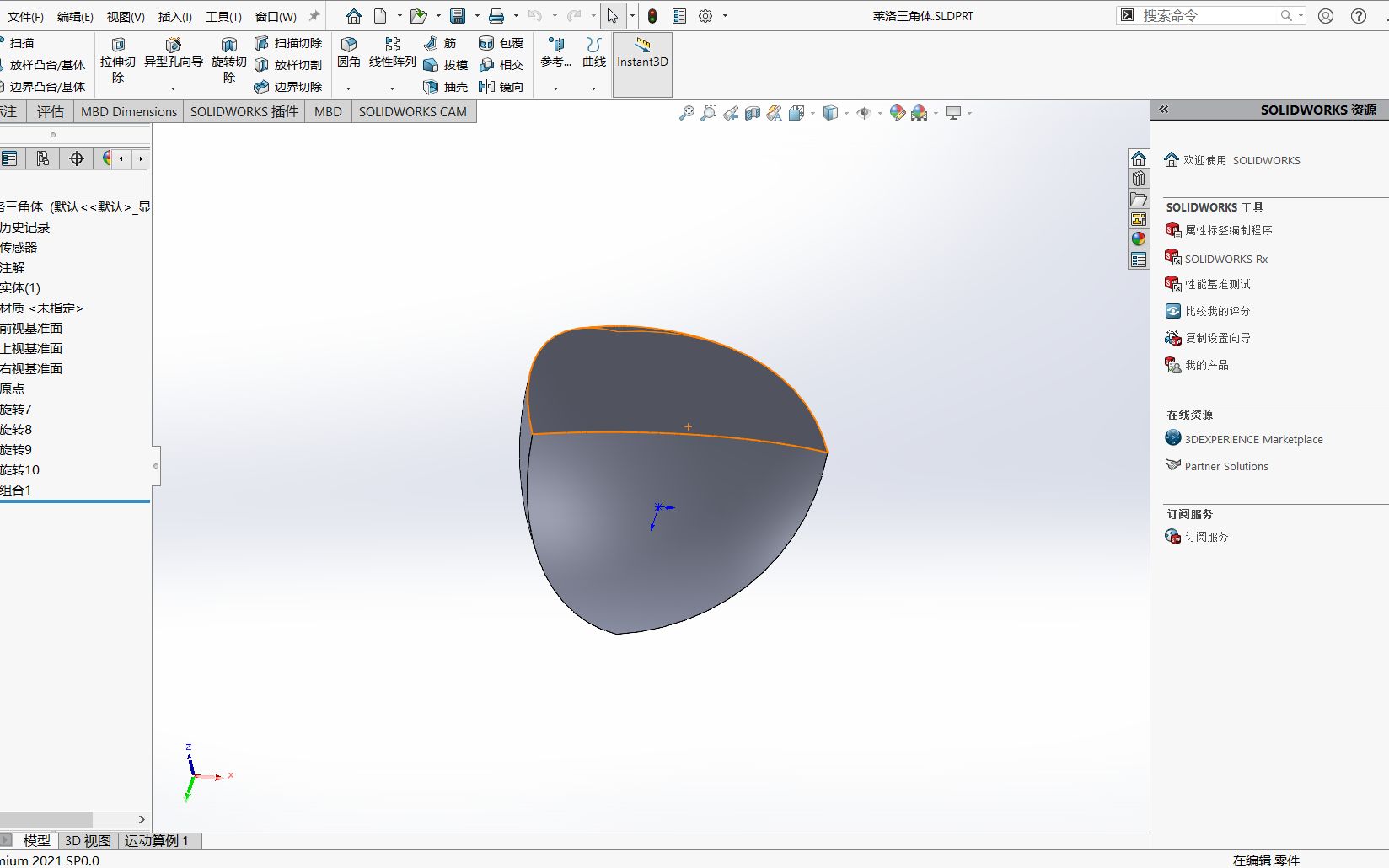The width and height of the screenshot is (1389, 868).
Task: Open the 3DEXPERIENCE Marketplace link
Action: pos(1252,438)
